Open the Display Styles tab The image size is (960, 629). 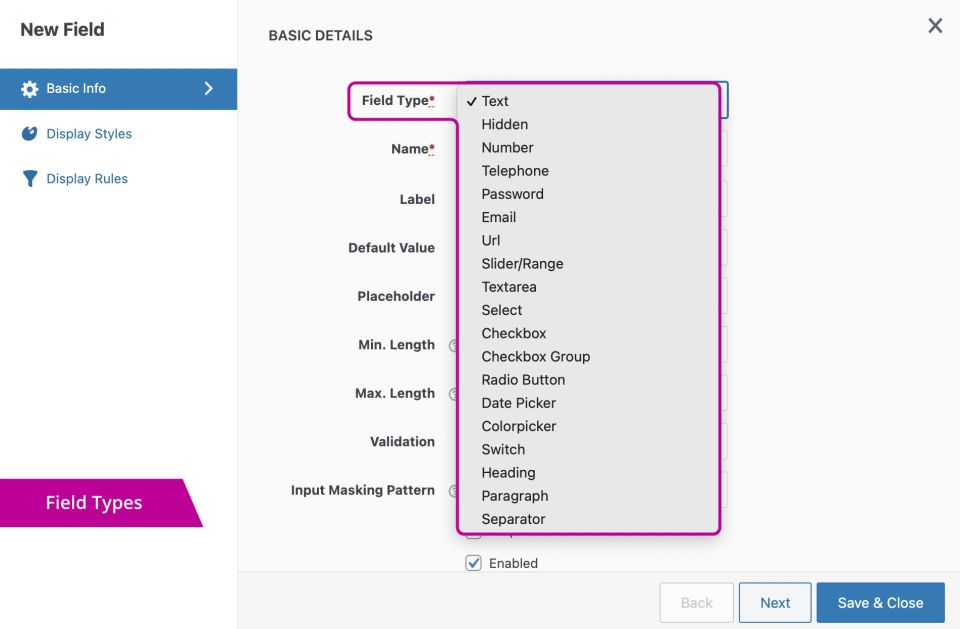tap(88, 134)
